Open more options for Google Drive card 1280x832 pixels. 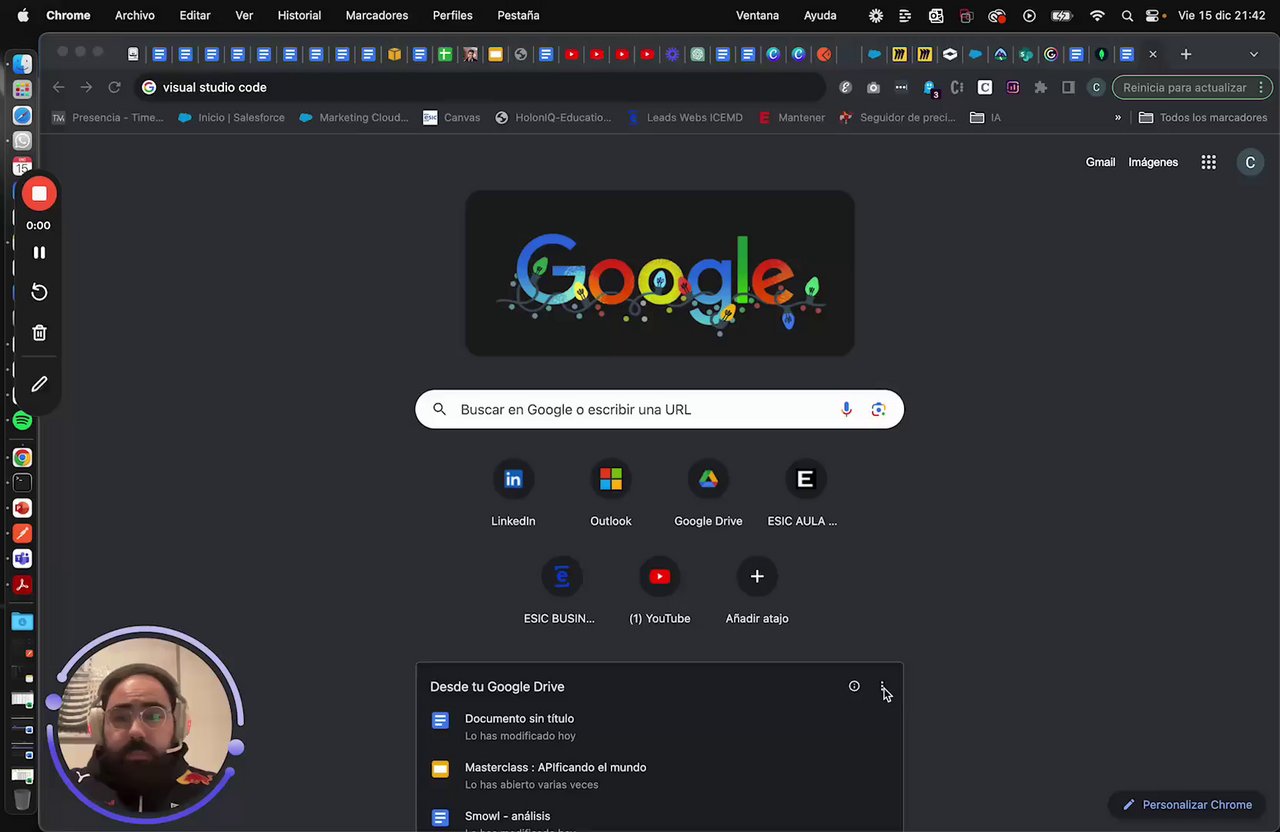tap(883, 687)
